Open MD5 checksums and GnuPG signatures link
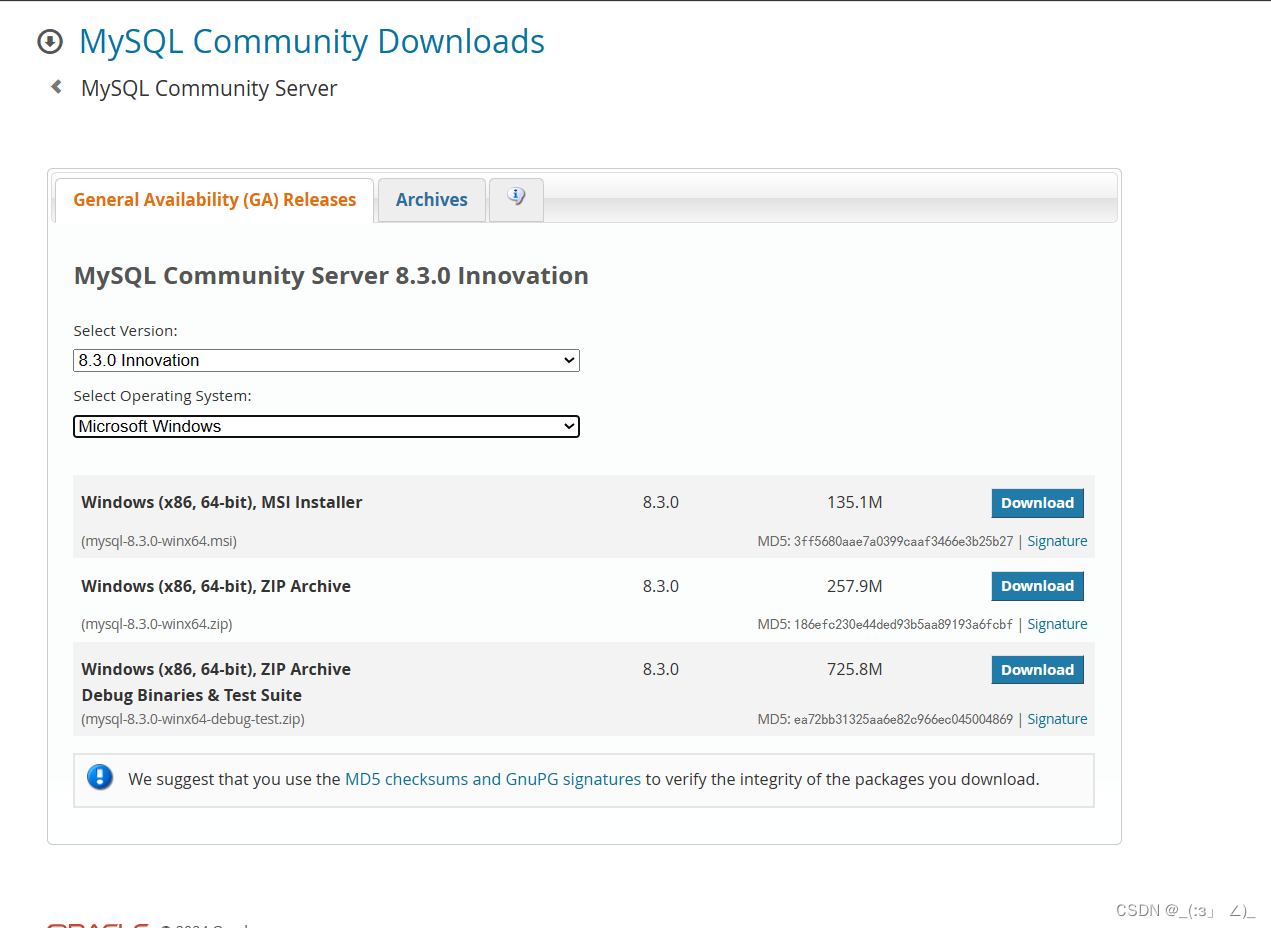1271x928 pixels. tap(493, 779)
